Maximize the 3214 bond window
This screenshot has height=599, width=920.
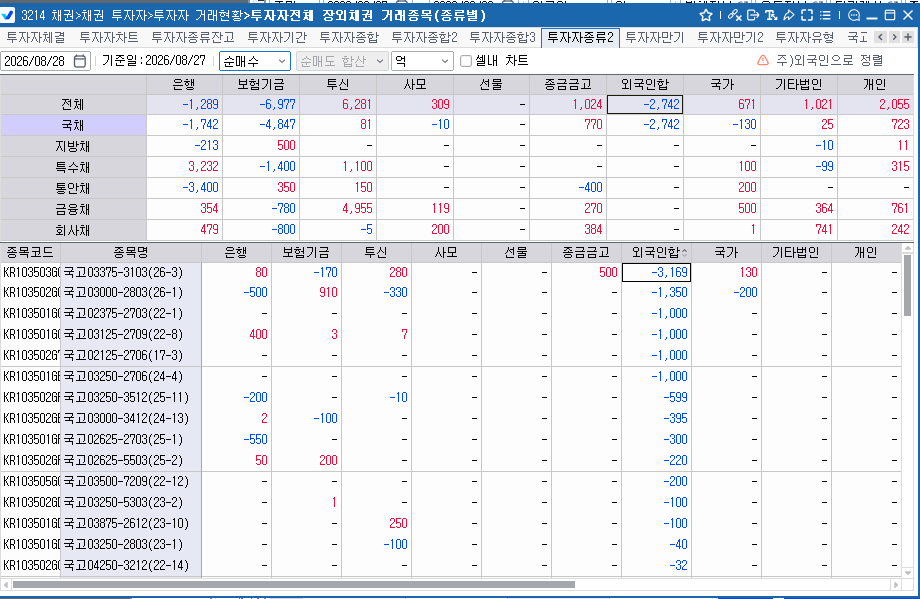tap(890, 15)
